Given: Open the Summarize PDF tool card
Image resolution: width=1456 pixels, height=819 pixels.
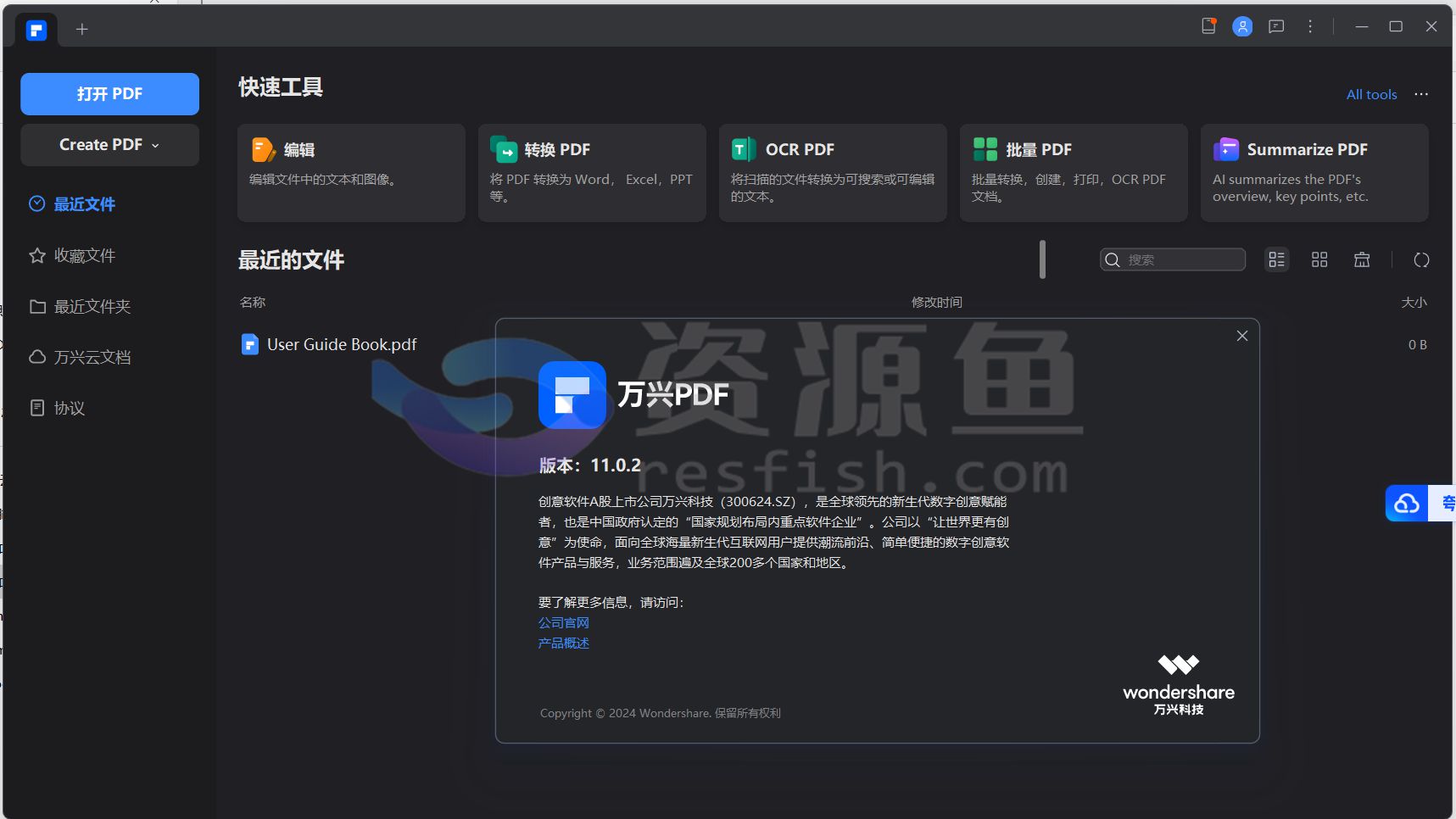Looking at the screenshot, I should [1314, 173].
